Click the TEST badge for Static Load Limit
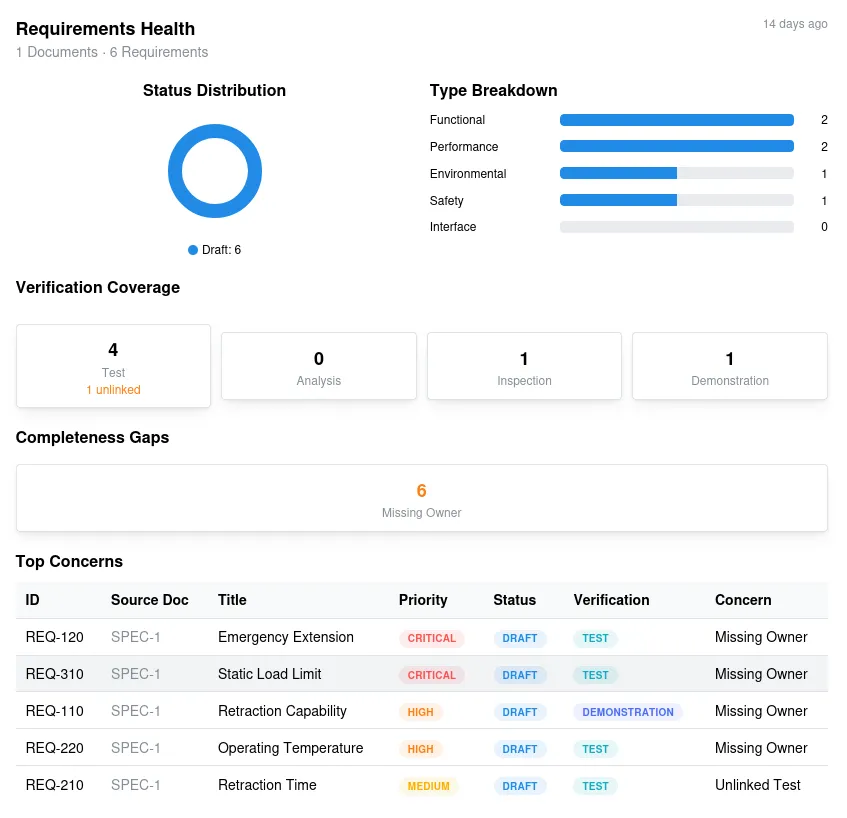Viewport: 847px width, 818px height. click(x=595, y=675)
